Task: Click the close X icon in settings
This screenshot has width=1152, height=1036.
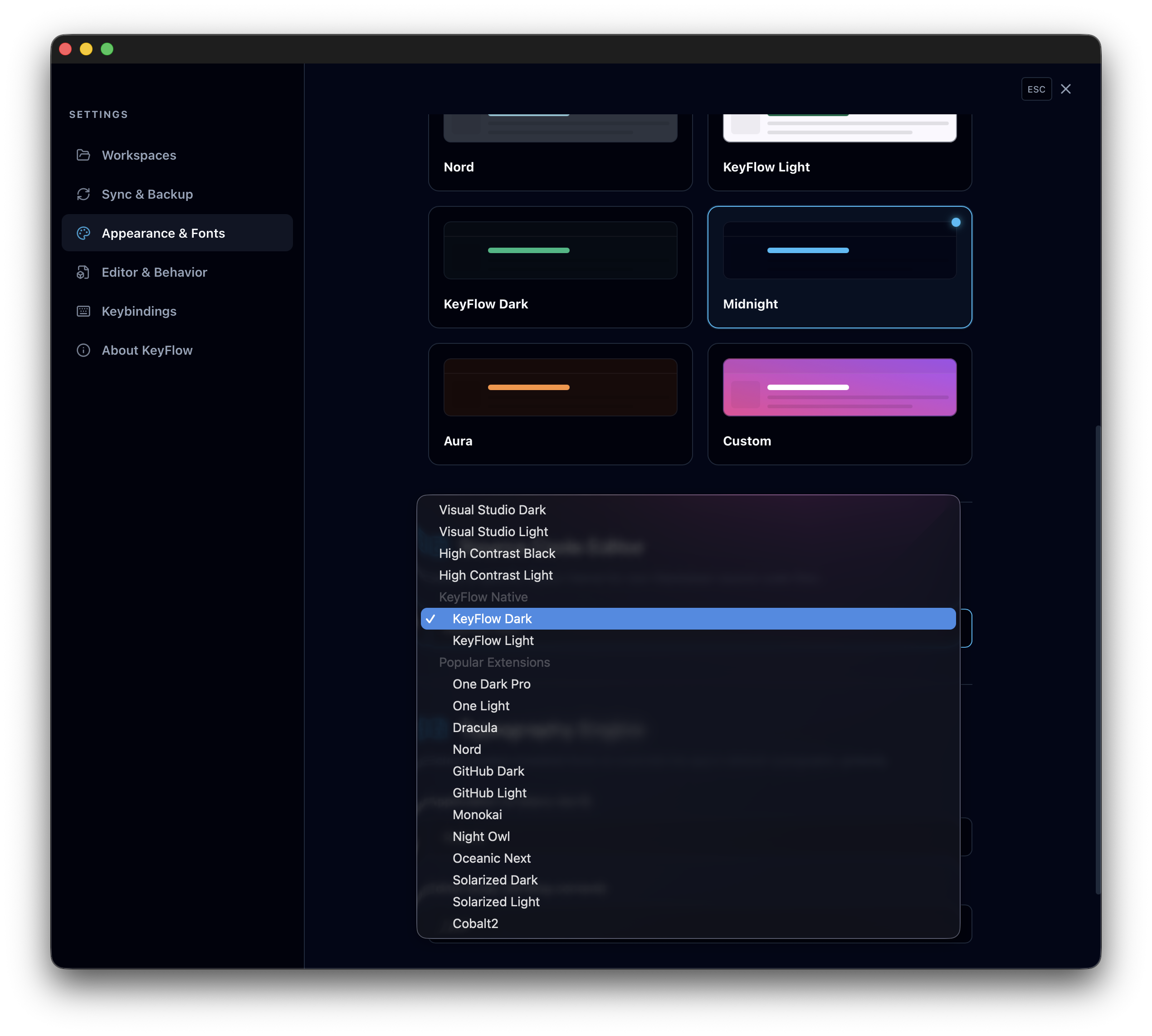Action: tap(1066, 89)
